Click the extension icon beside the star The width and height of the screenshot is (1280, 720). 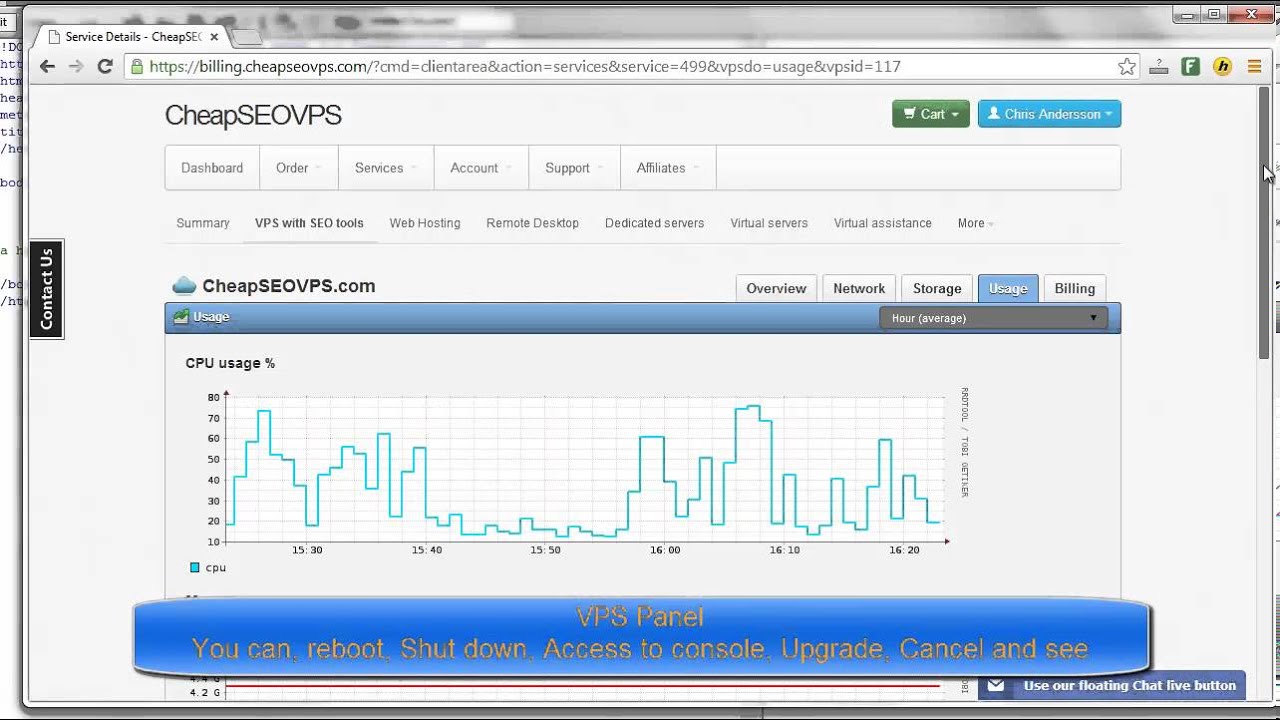[1158, 67]
